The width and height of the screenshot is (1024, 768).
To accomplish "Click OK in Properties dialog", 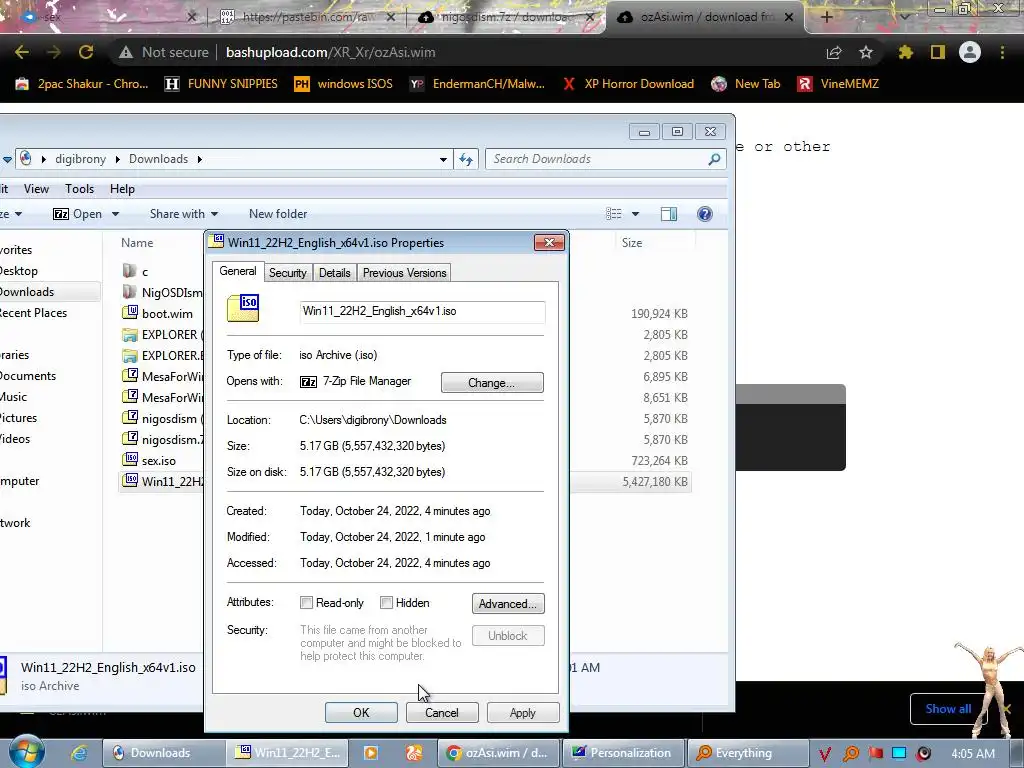I will [x=361, y=712].
